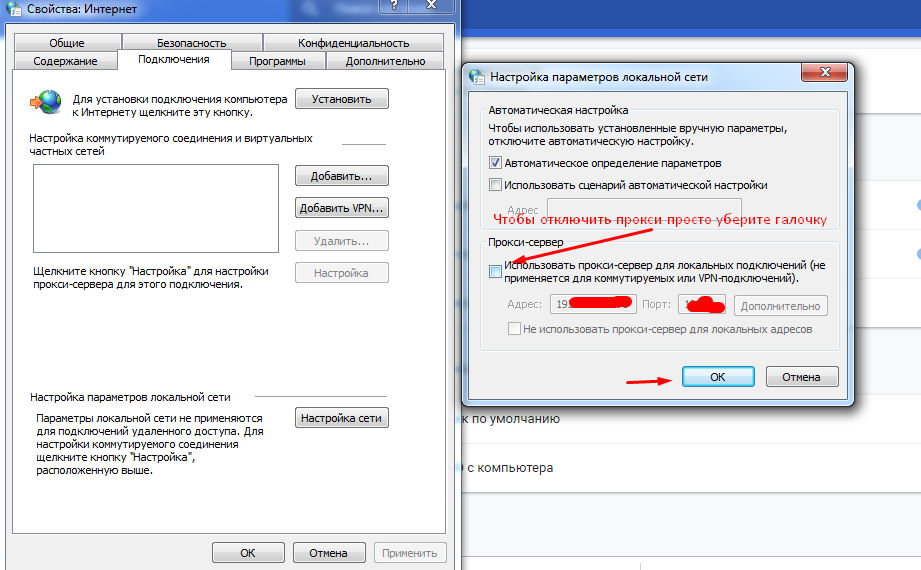921x570 pixels.
Task: Click the globe connection icon beside Установить
Action: pyautogui.click(x=45, y=102)
